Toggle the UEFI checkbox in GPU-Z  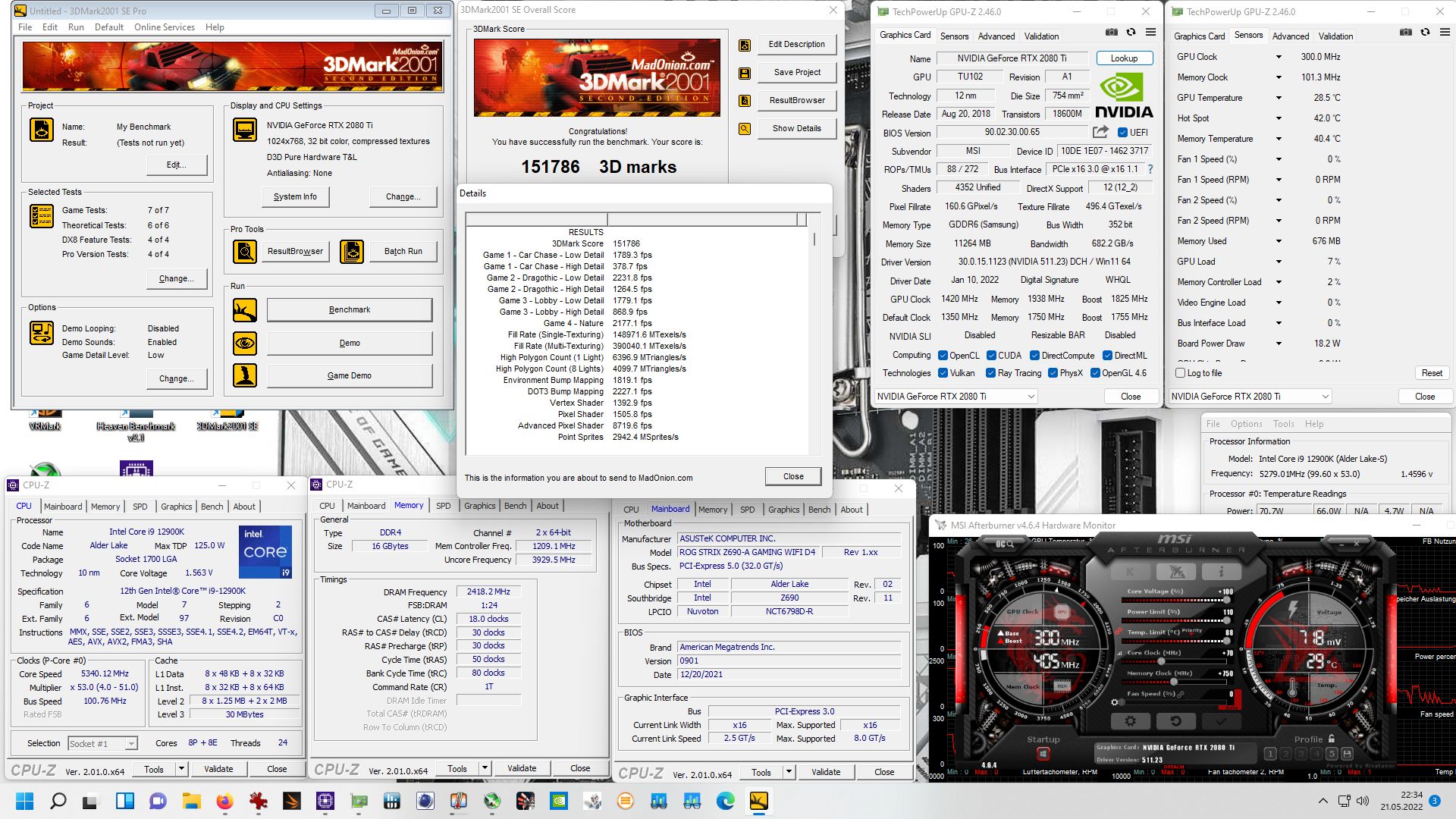tap(1122, 133)
